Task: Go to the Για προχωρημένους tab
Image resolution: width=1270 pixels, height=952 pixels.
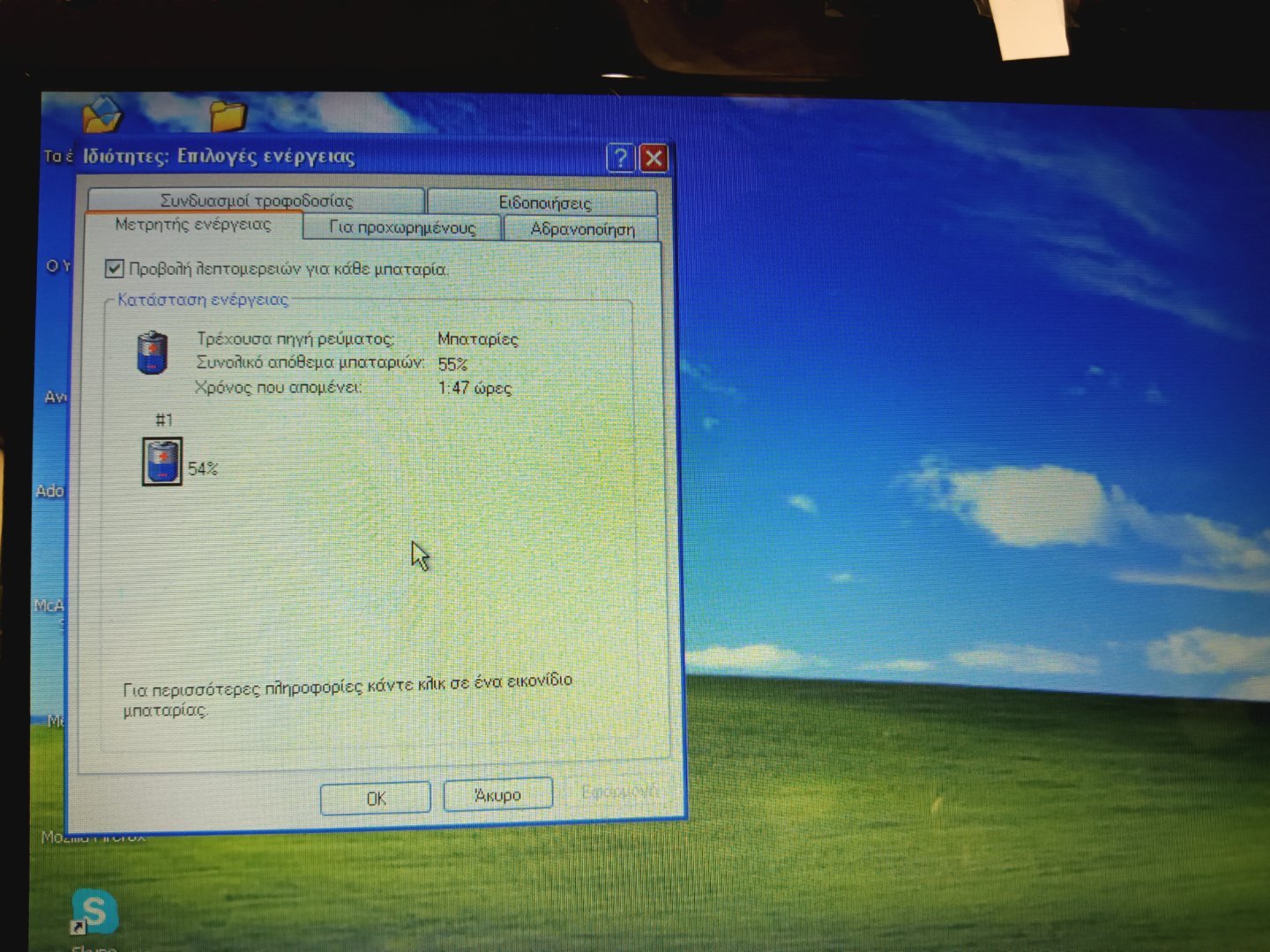Action: click(402, 227)
